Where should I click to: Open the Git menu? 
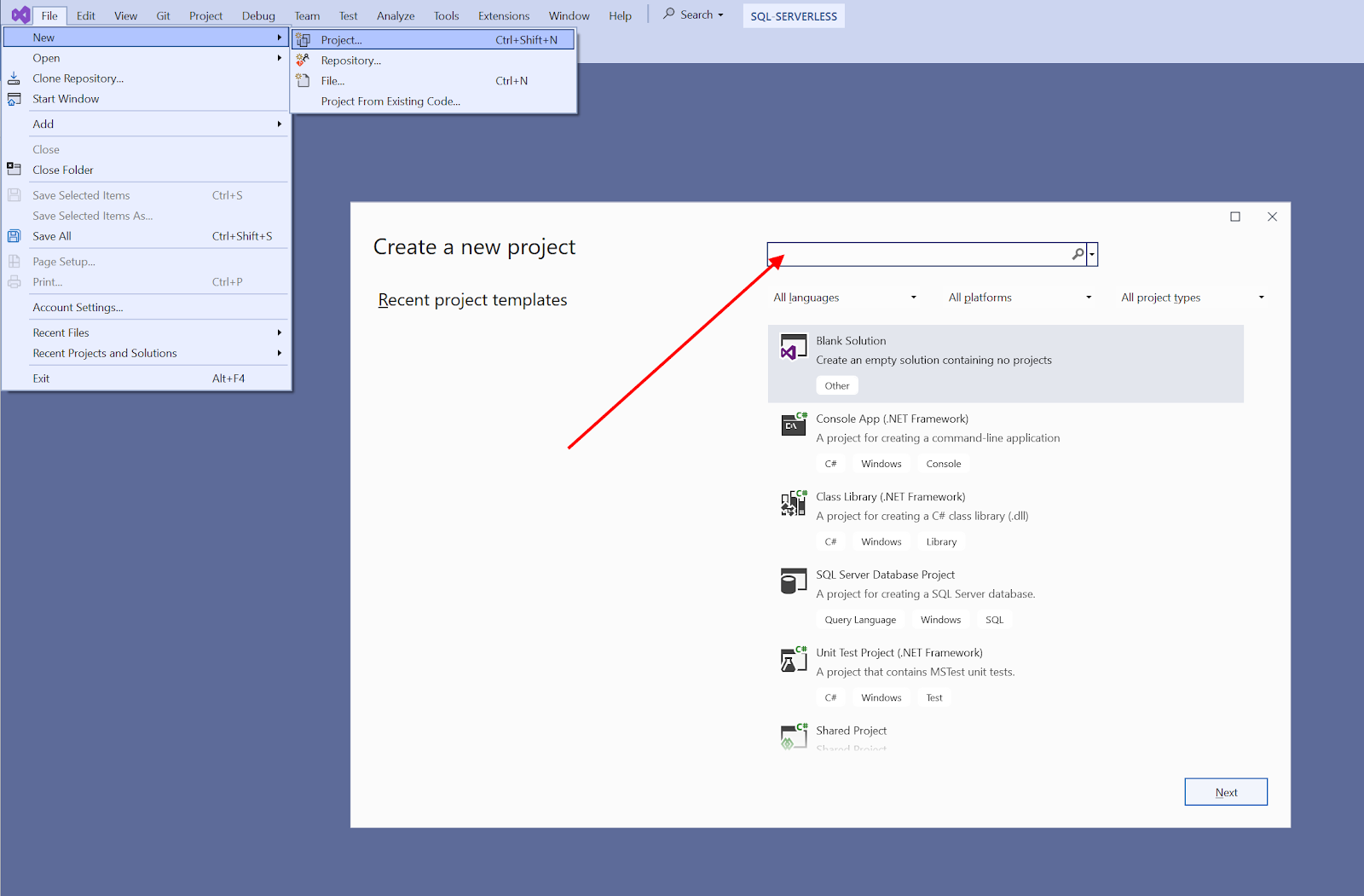click(x=163, y=15)
